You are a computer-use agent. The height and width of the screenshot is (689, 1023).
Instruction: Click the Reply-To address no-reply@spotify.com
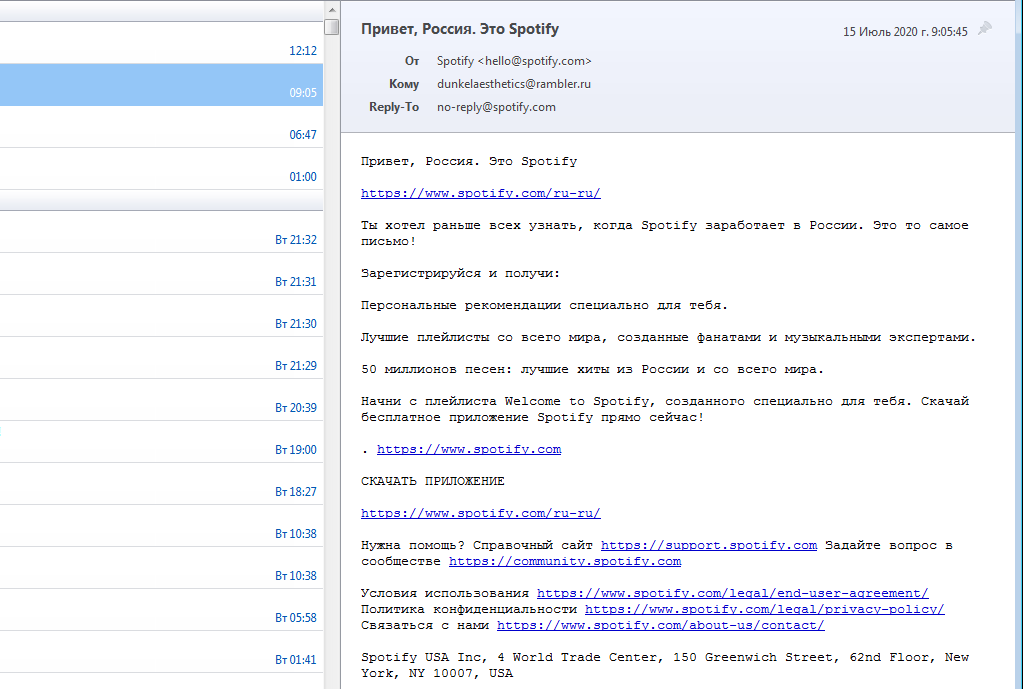(496, 107)
